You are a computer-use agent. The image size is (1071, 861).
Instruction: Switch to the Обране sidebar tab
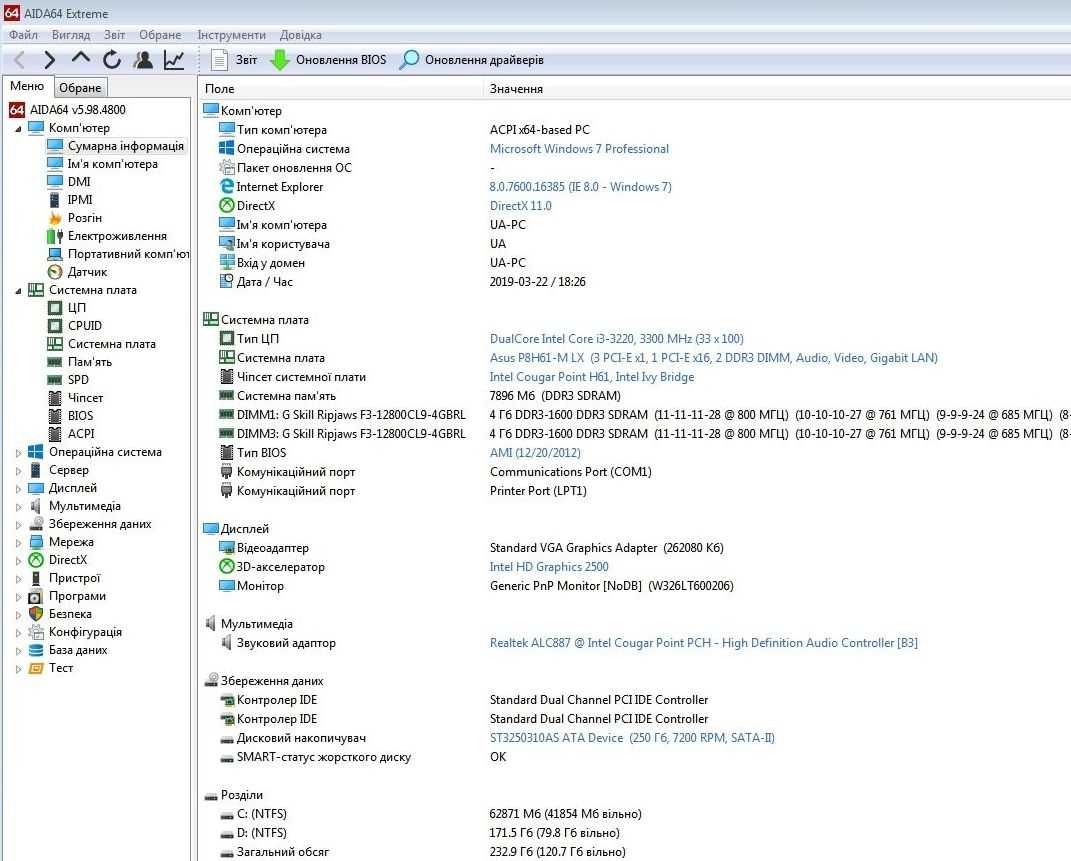click(80, 87)
